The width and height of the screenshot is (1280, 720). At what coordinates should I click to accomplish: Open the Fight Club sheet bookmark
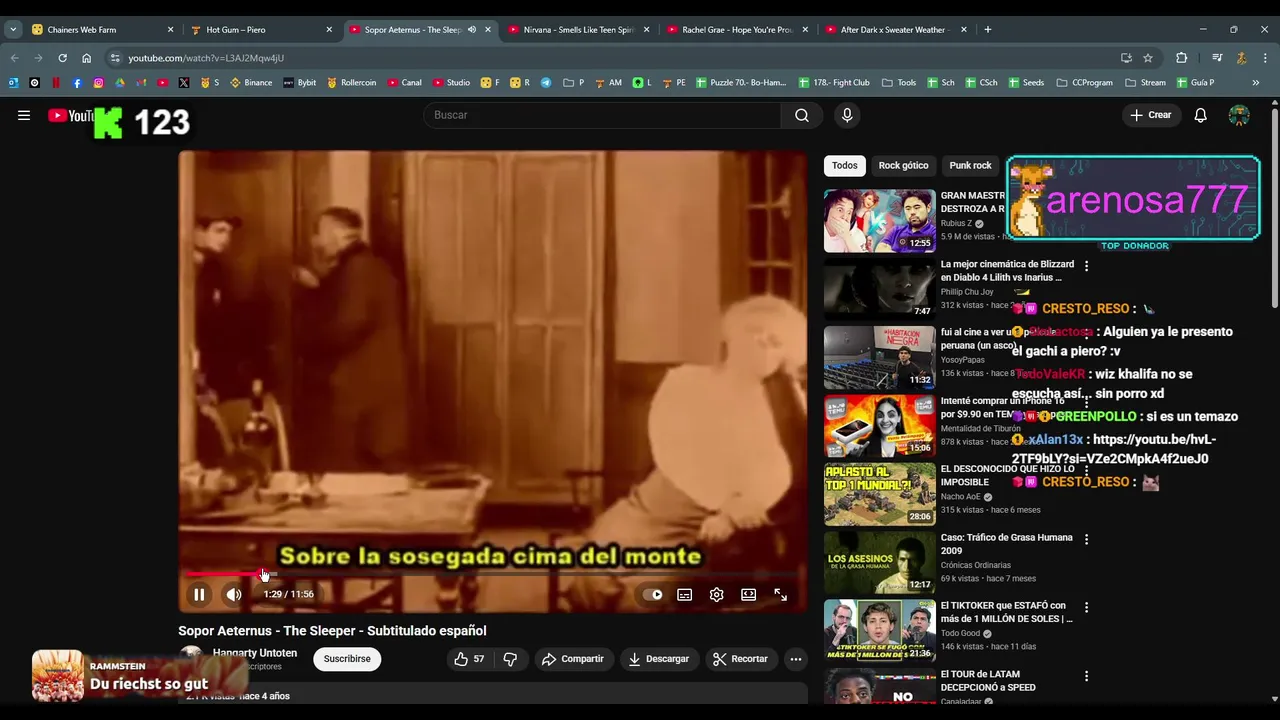coord(834,83)
